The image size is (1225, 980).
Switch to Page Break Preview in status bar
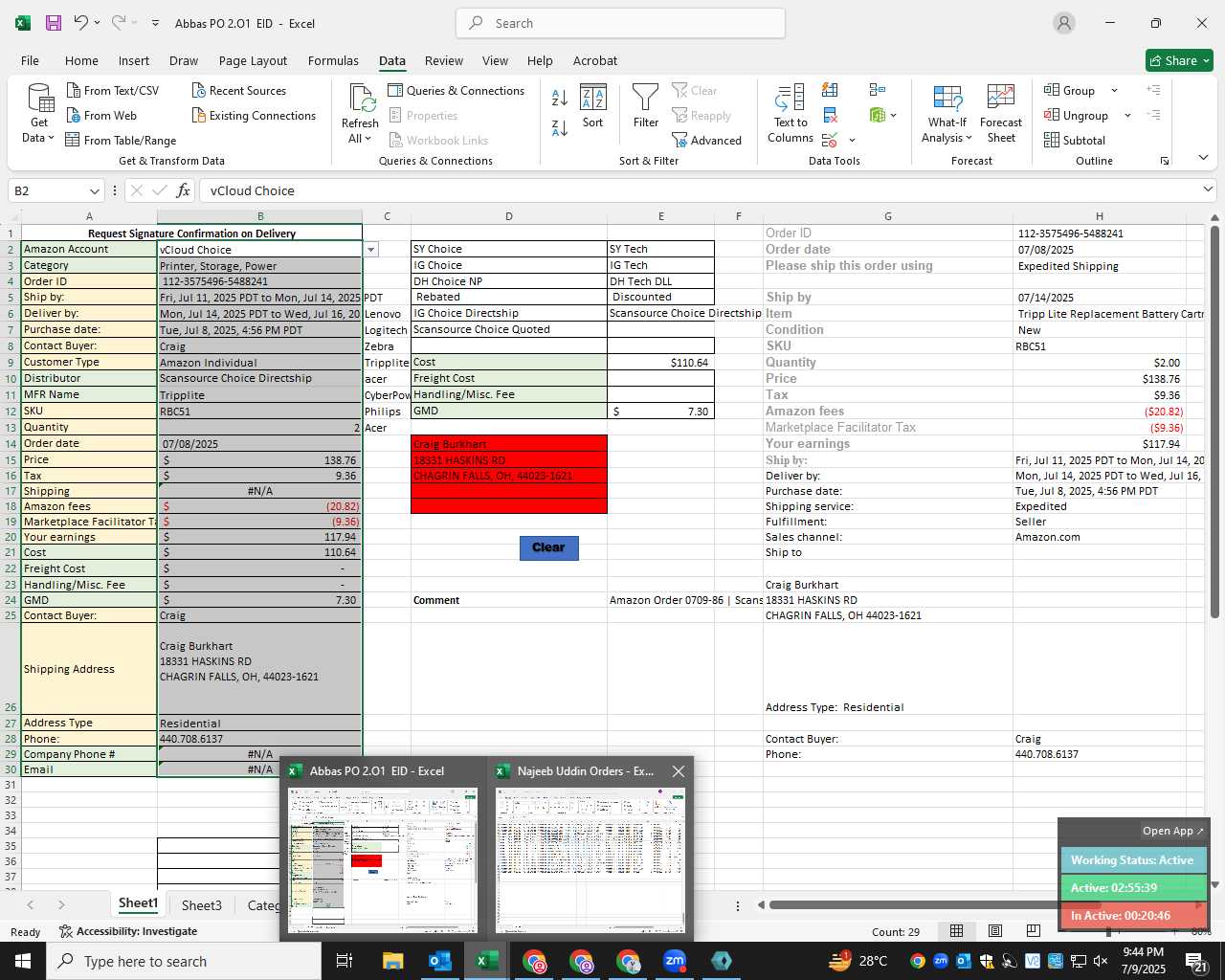point(1033,931)
